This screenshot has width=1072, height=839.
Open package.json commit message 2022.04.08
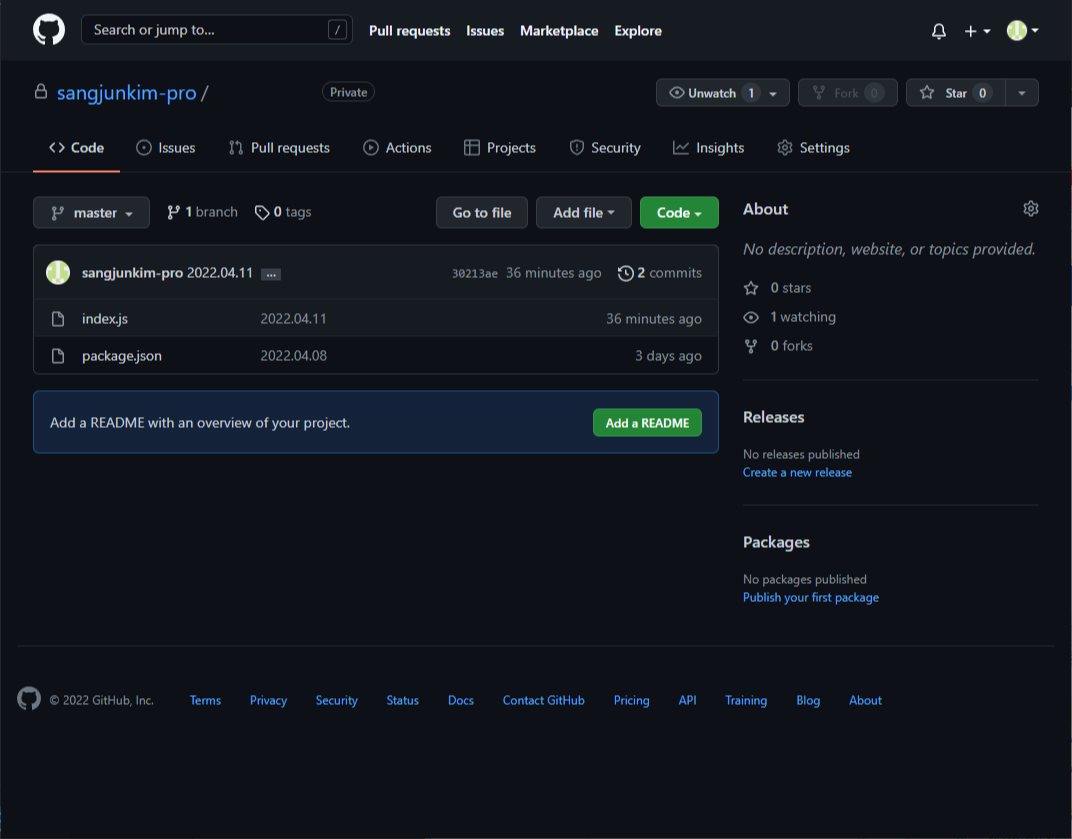293,356
